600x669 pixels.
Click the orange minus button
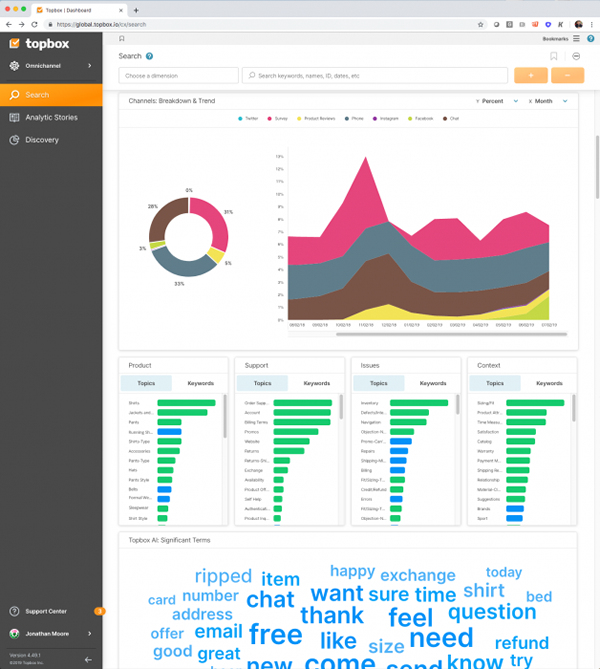[567, 75]
